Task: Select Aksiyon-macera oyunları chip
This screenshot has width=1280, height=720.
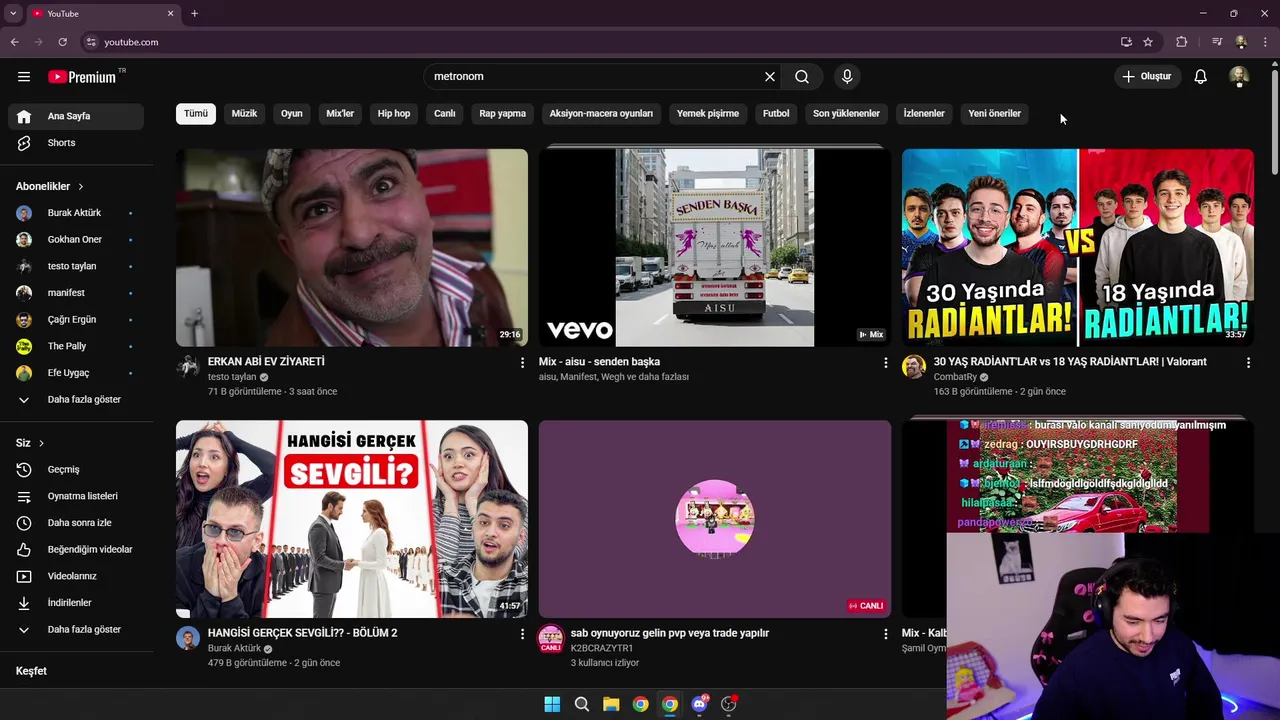Action: [601, 114]
